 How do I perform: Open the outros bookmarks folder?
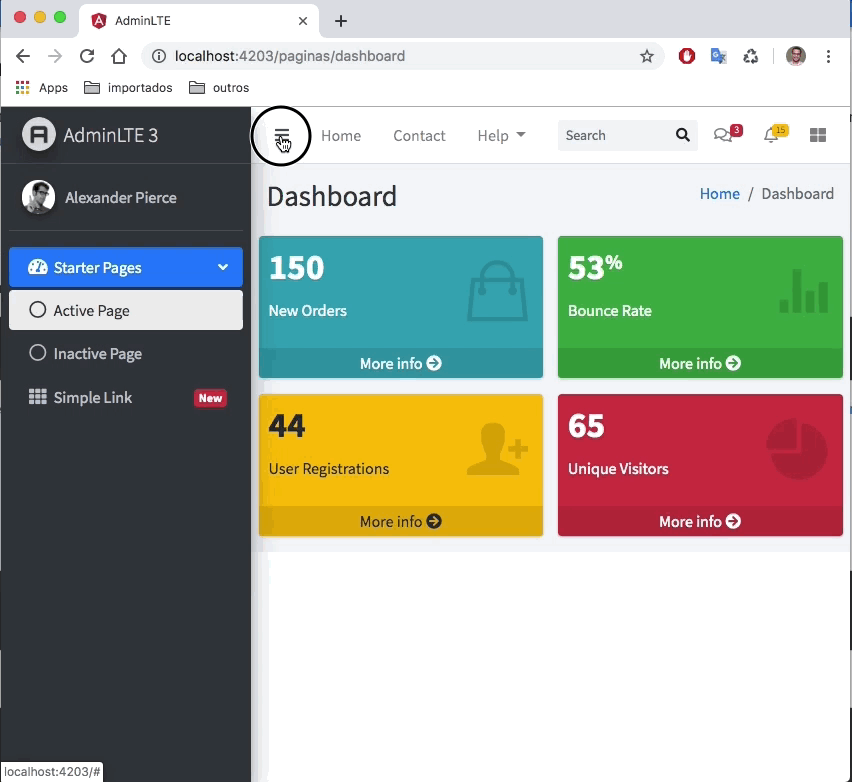coord(219,87)
